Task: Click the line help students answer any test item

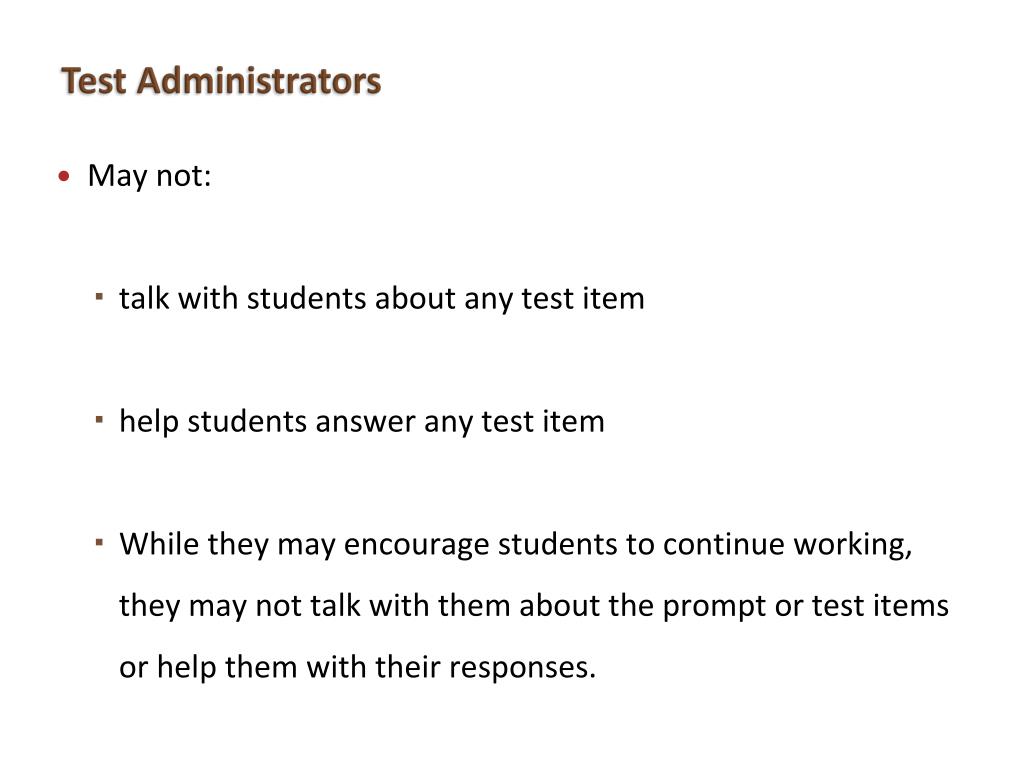Action: tap(362, 421)
